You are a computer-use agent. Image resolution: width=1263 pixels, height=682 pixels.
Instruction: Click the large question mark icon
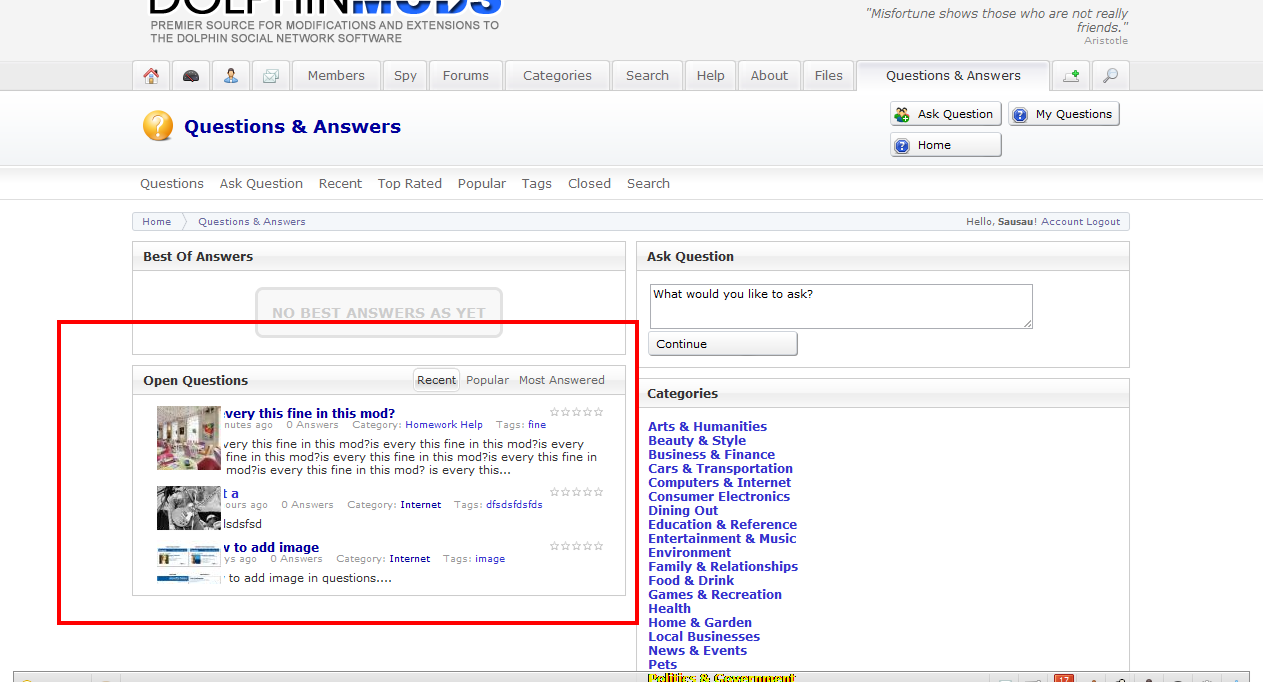coord(158,127)
